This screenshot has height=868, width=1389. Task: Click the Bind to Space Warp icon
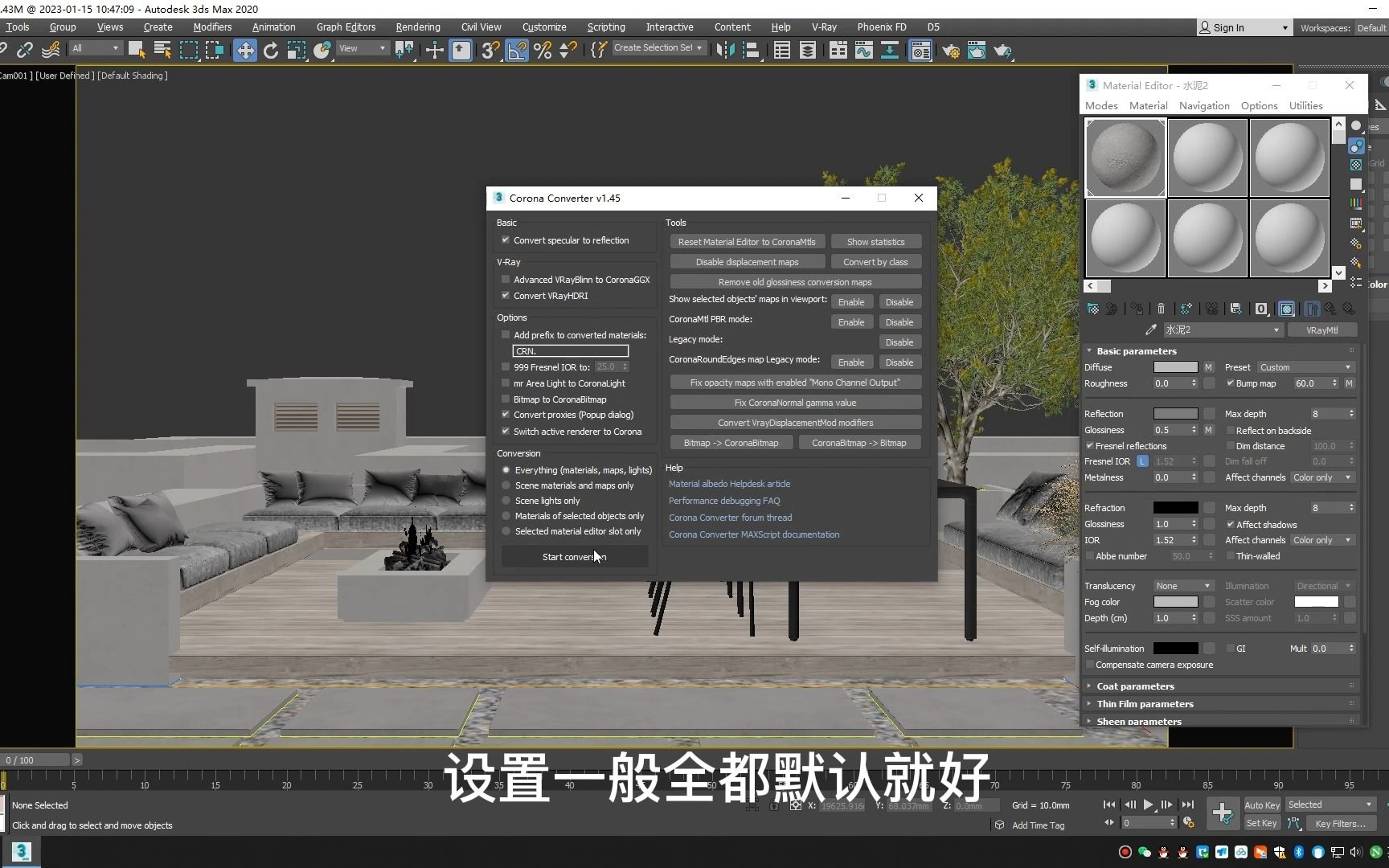point(51,51)
